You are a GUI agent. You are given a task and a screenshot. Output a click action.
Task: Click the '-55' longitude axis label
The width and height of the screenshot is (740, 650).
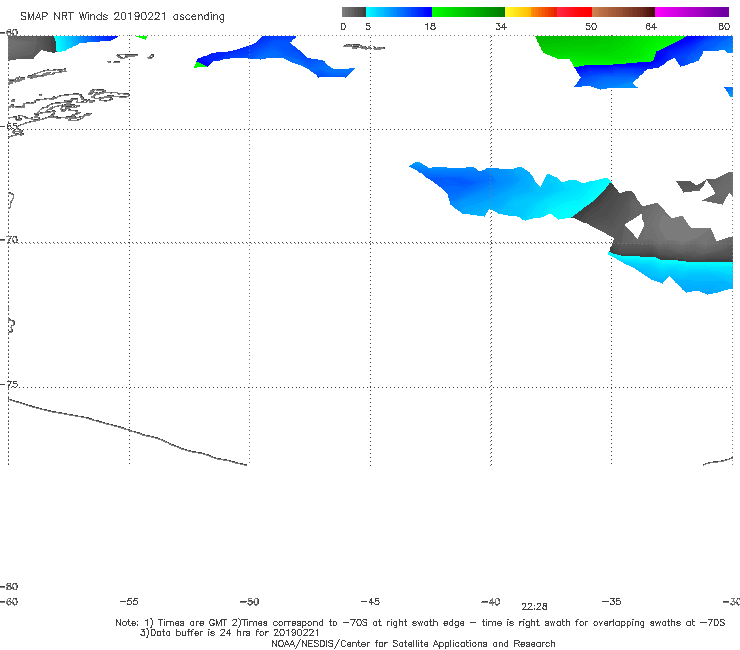[x=129, y=602]
